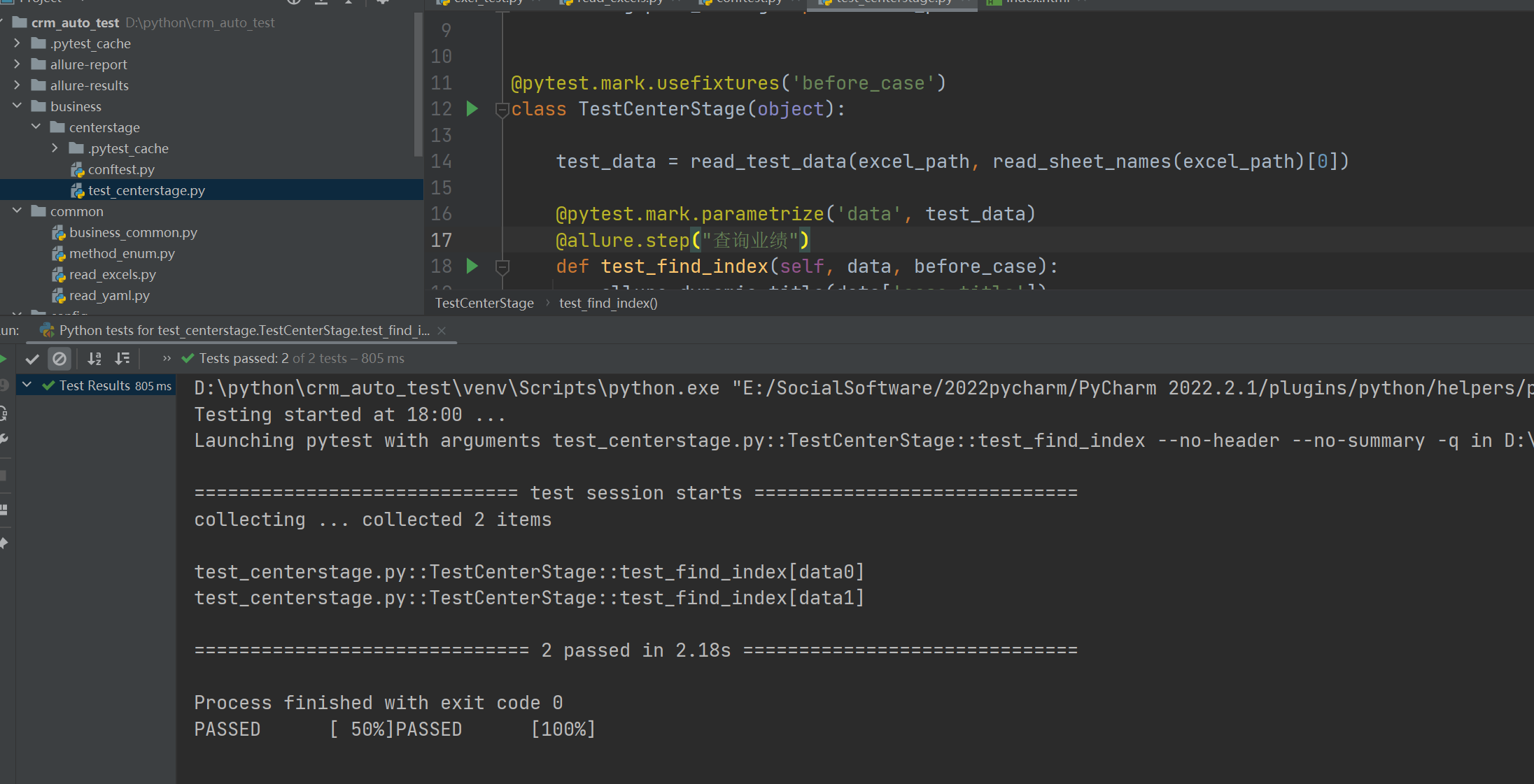1534x784 pixels.
Task: Collapse the business folder
Action: click(17, 106)
